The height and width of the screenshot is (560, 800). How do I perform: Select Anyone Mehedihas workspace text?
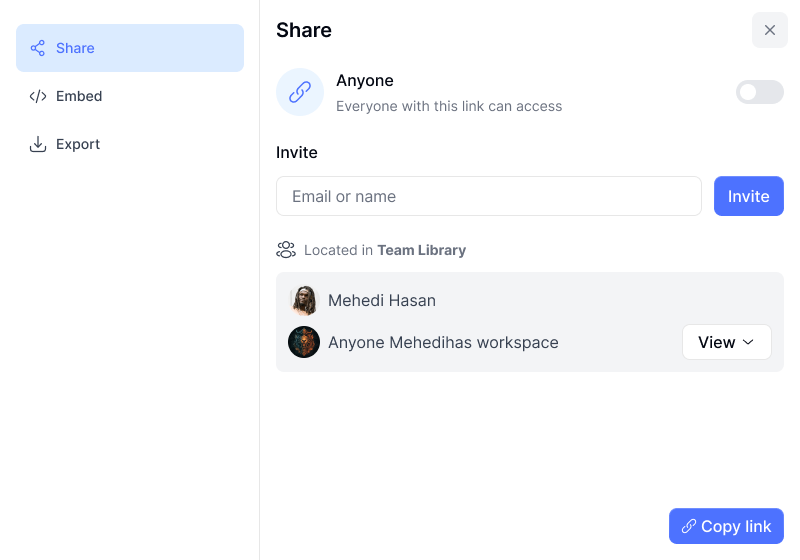click(x=443, y=342)
